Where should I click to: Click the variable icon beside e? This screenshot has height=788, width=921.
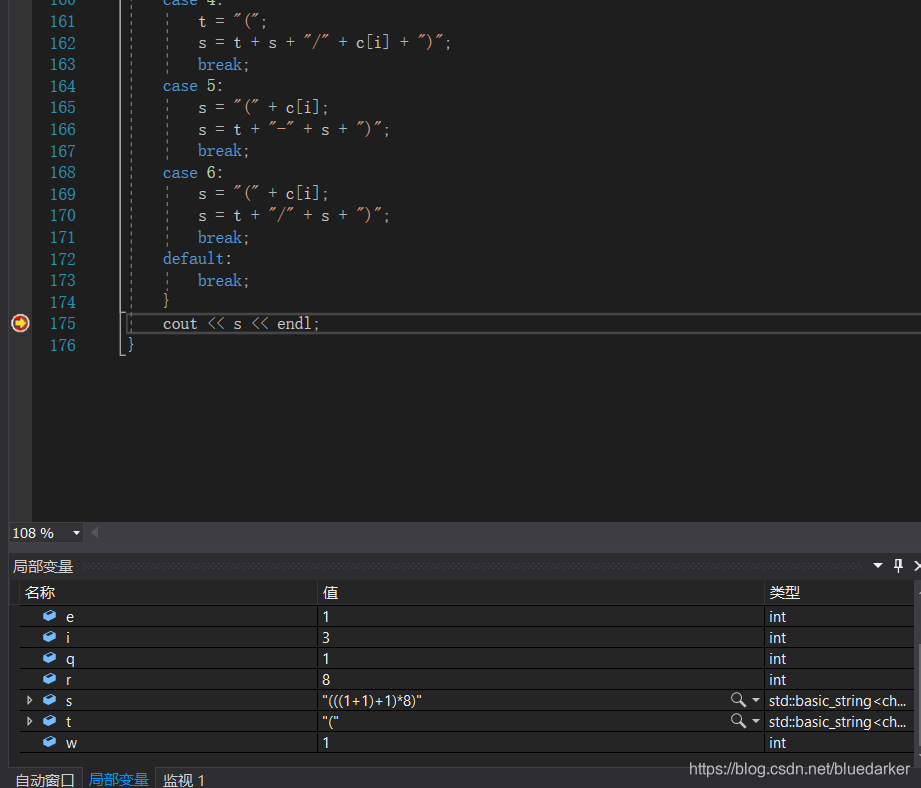(x=49, y=615)
